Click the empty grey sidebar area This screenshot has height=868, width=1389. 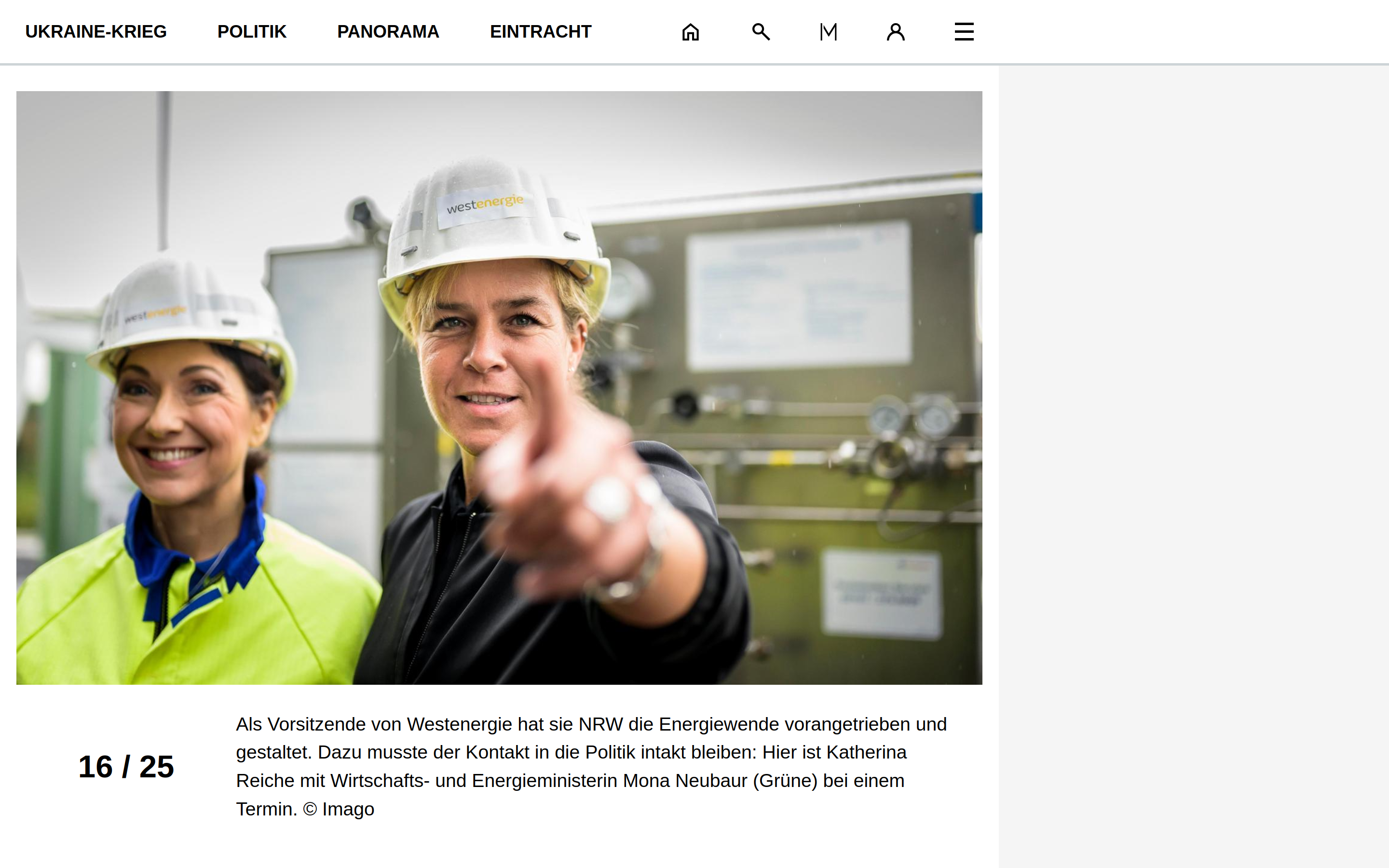[x=1193, y=459]
